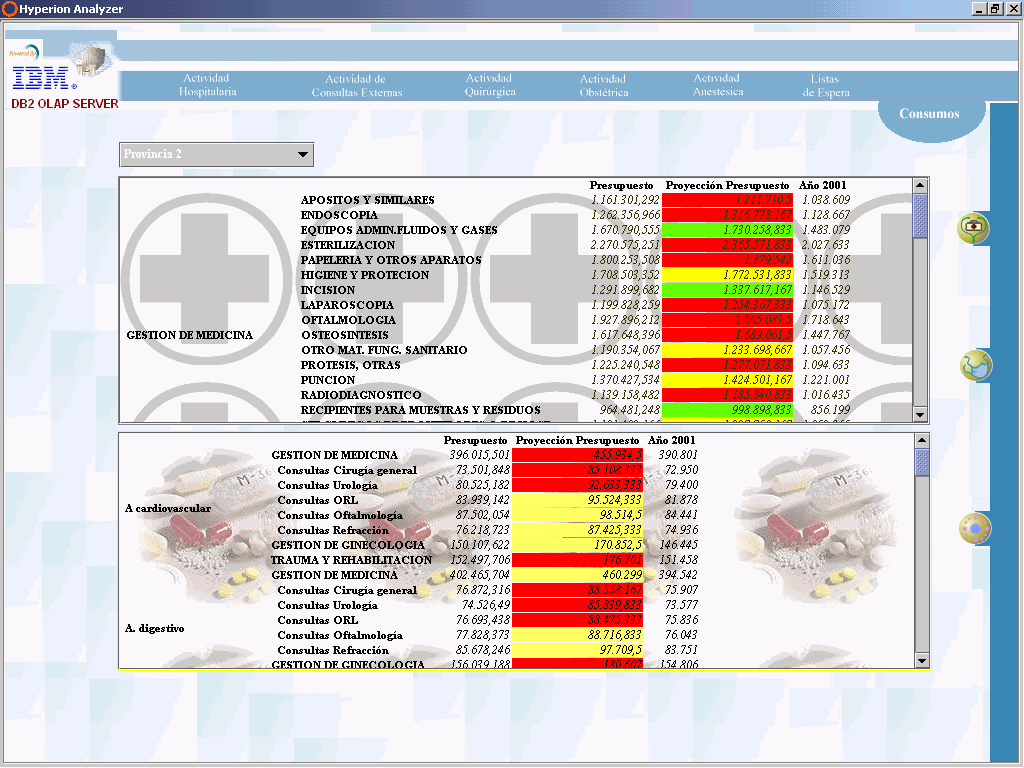
Task: Click the Hyperion Analyzer title bar icon
Action: tap(9, 9)
